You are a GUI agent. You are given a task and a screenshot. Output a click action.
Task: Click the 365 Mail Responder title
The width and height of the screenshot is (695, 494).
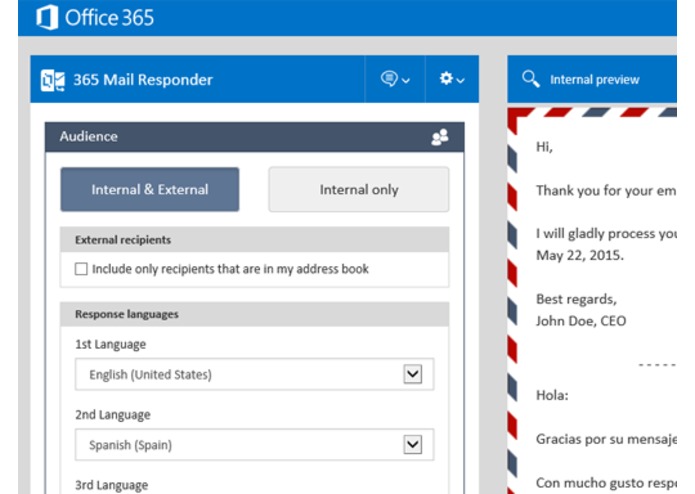pos(143,80)
